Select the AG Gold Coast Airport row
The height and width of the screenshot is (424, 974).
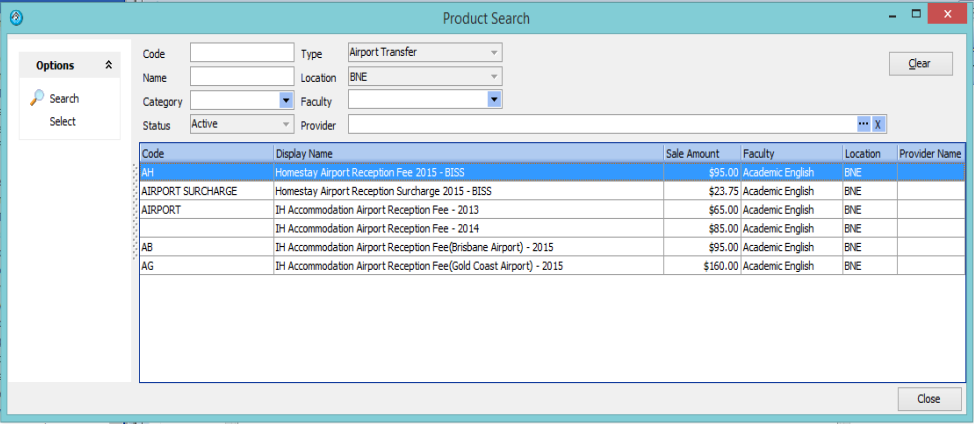(x=400, y=266)
